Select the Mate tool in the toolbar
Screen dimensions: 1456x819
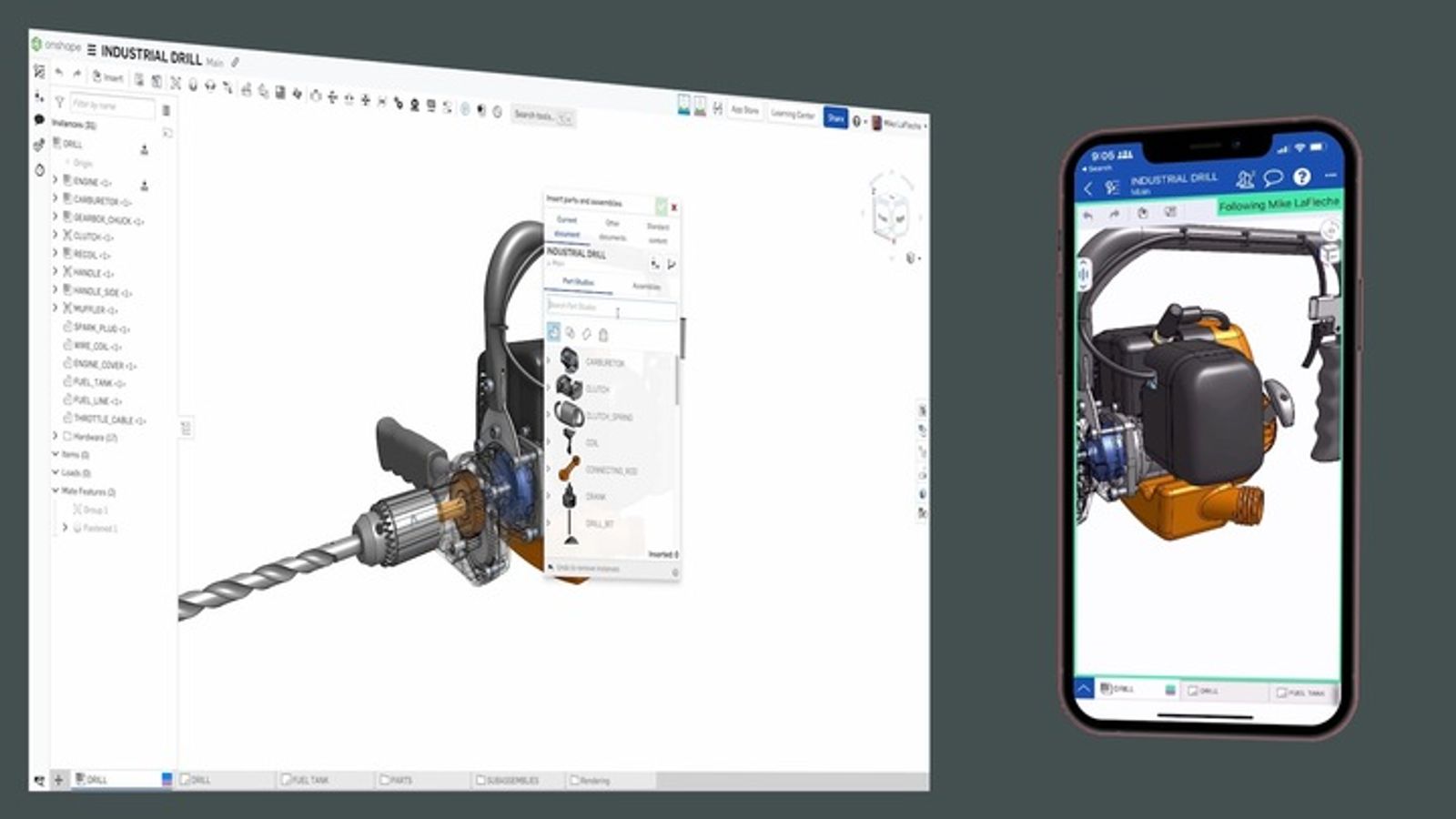[x=176, y=84]
